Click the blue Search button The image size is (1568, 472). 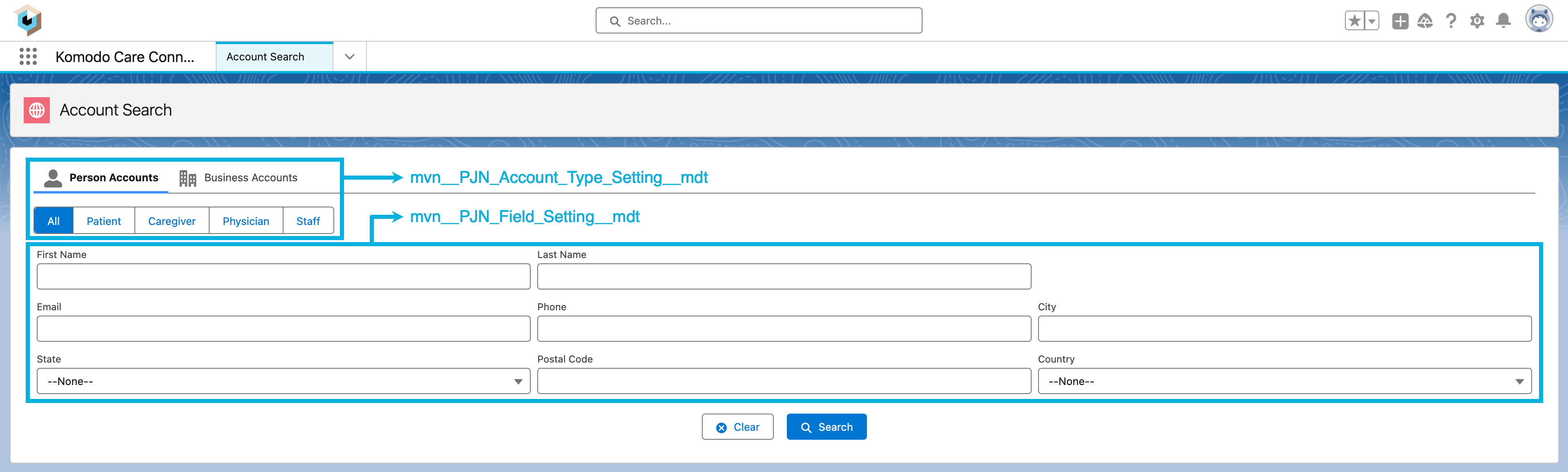tap(826, 427)
